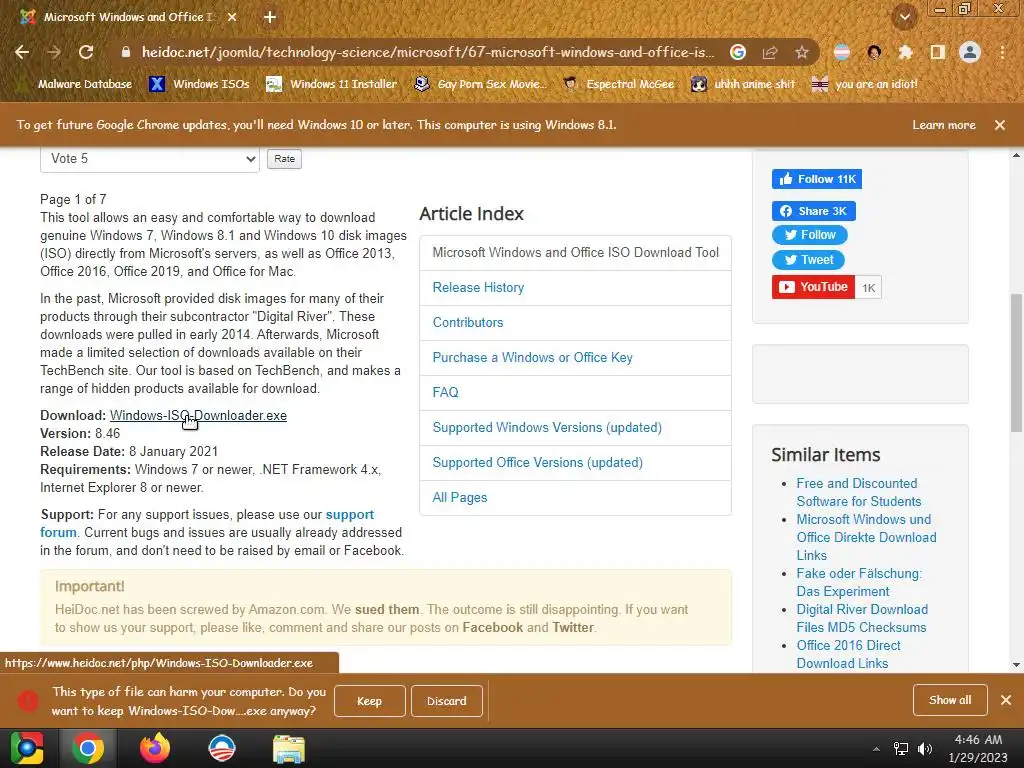Toggle the side panel icon

(937, 52)
